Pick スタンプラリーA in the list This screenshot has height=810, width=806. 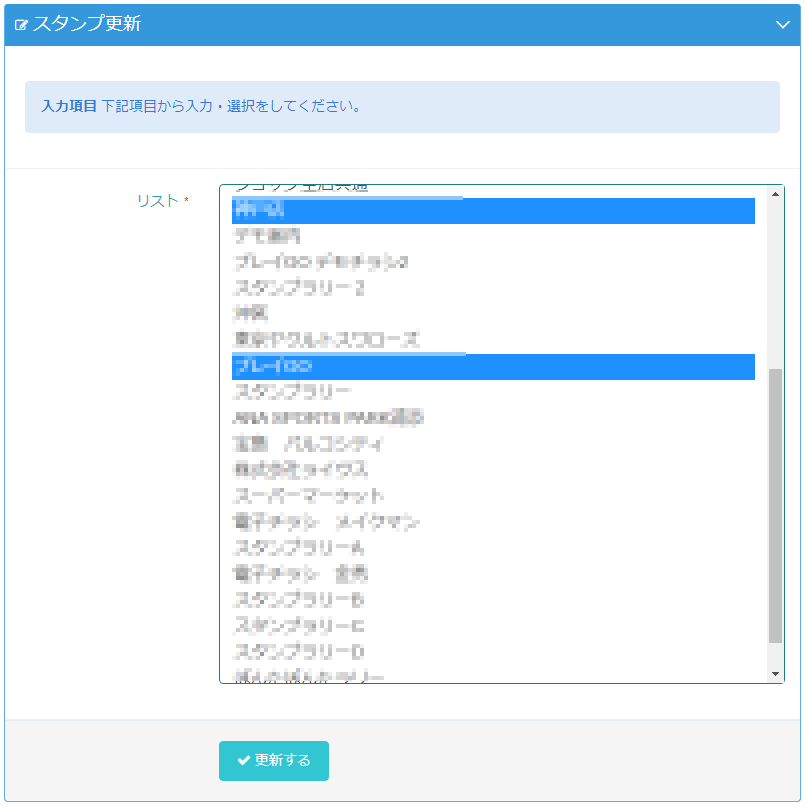[299, 548]
